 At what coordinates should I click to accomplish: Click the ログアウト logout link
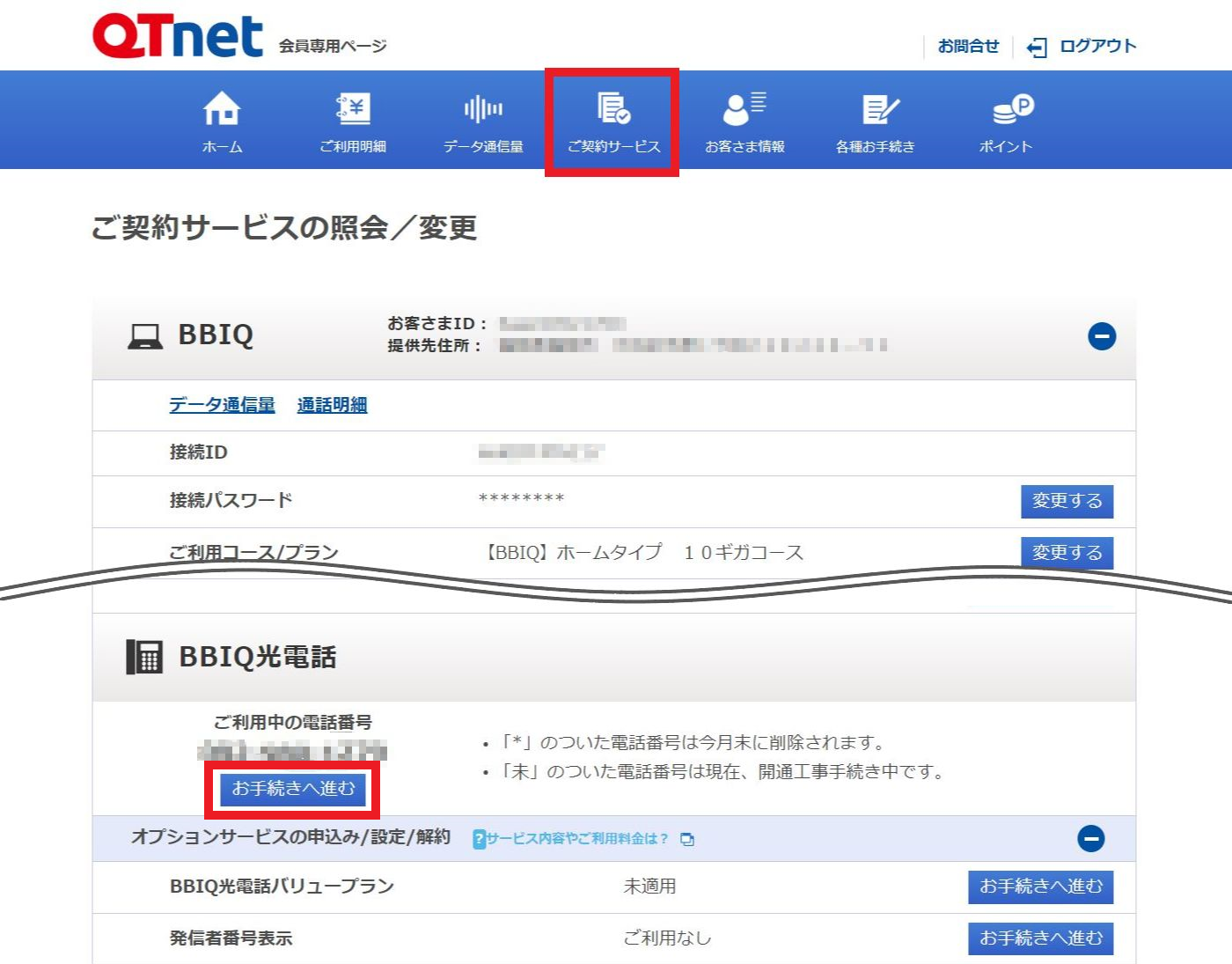[1097, 46]
